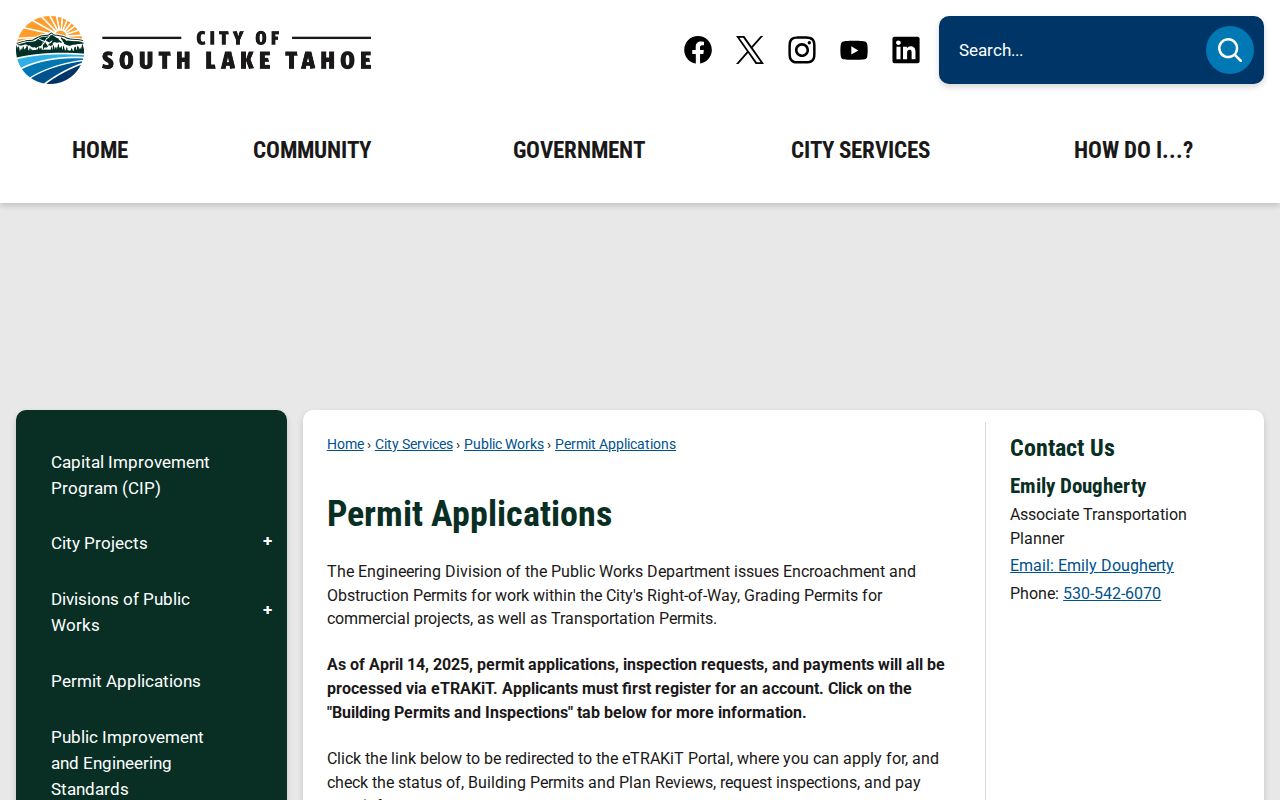Open City Projects in the sidebar

pos(99,543)
